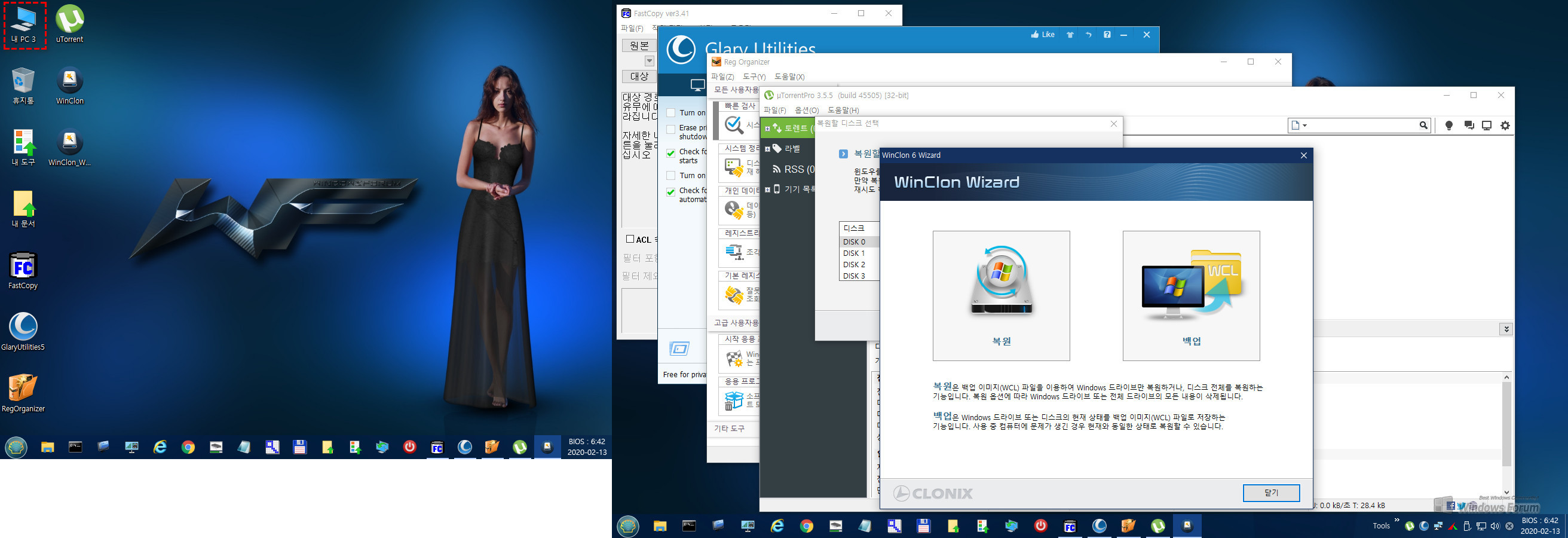The width and height of the screenshot is (1568, 538).
Task: Uncheck the 'Check for ... automatically' checkbox in Glary
Action: pos(671,192)
